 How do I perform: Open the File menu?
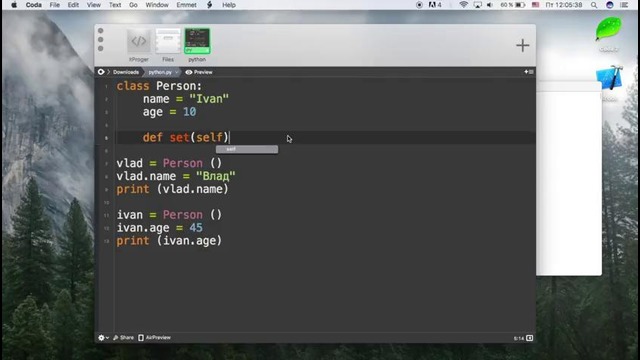(54, 5)
